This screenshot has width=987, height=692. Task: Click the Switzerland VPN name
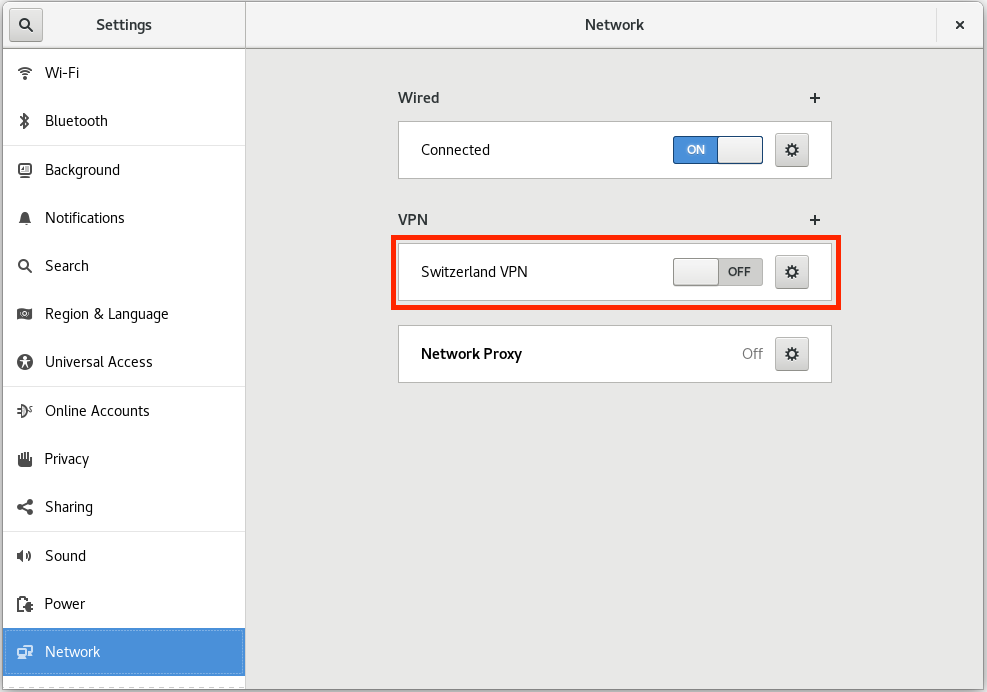[x=474, y=272]
